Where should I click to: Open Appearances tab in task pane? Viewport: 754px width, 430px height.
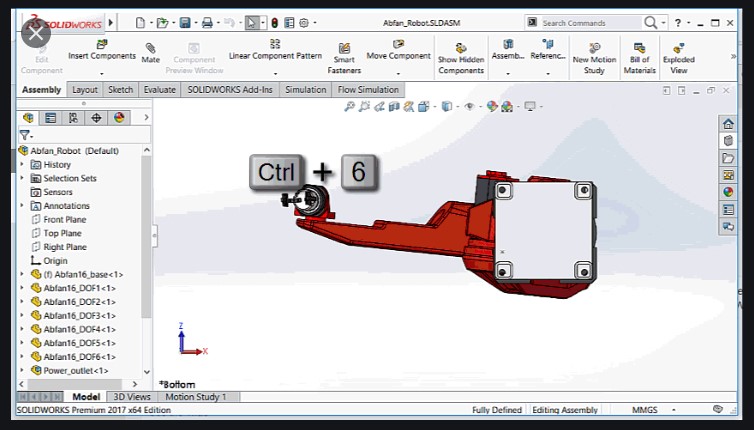728,192
